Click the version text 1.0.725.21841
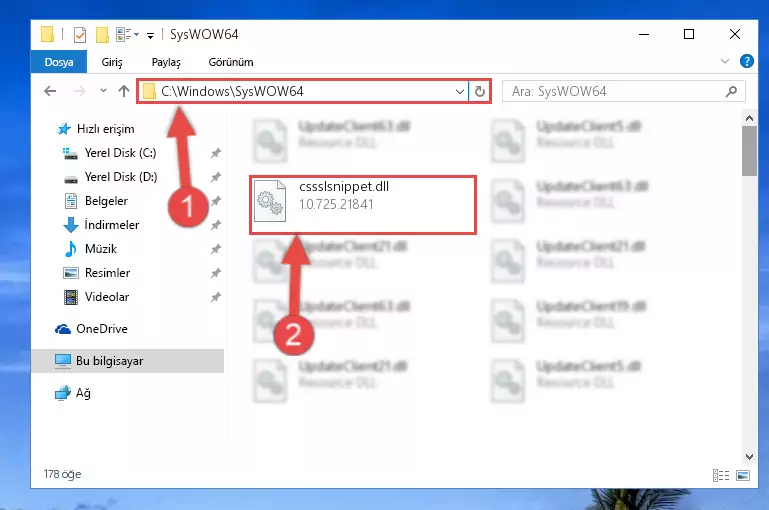Viewport: 769px width, 510px height. pyautogui.click(x=336, y=204)
